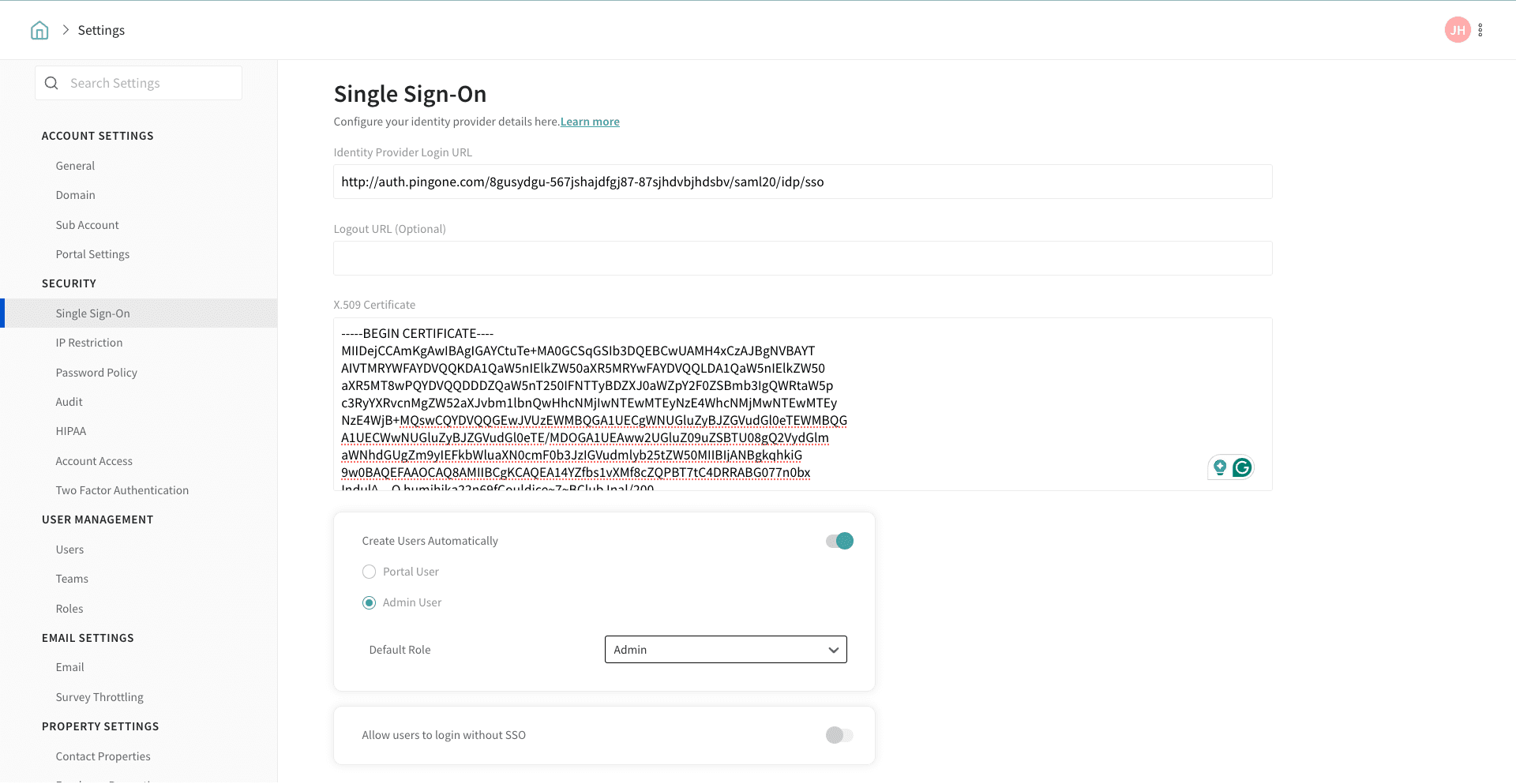1516x784 pixels.
Task: Open IP Restriction settings
Action: click(89, 343)
